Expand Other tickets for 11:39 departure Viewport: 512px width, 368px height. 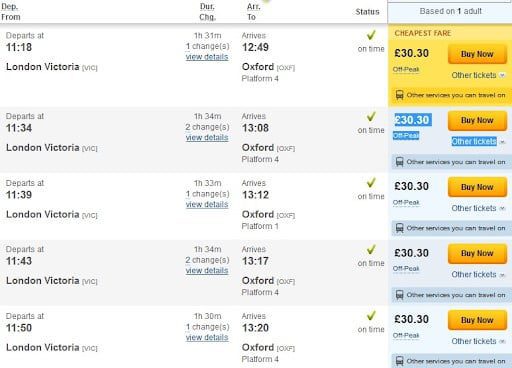click(x=478, y=208)
